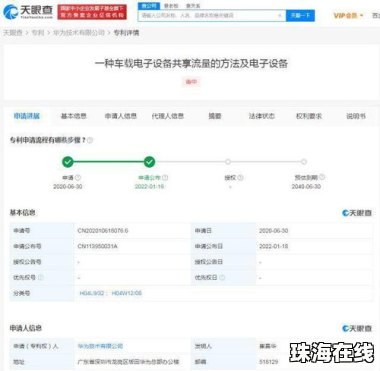Click the 授权公告号 row label
The height and width of the screenshot is (371, 380).
(27, 262)
